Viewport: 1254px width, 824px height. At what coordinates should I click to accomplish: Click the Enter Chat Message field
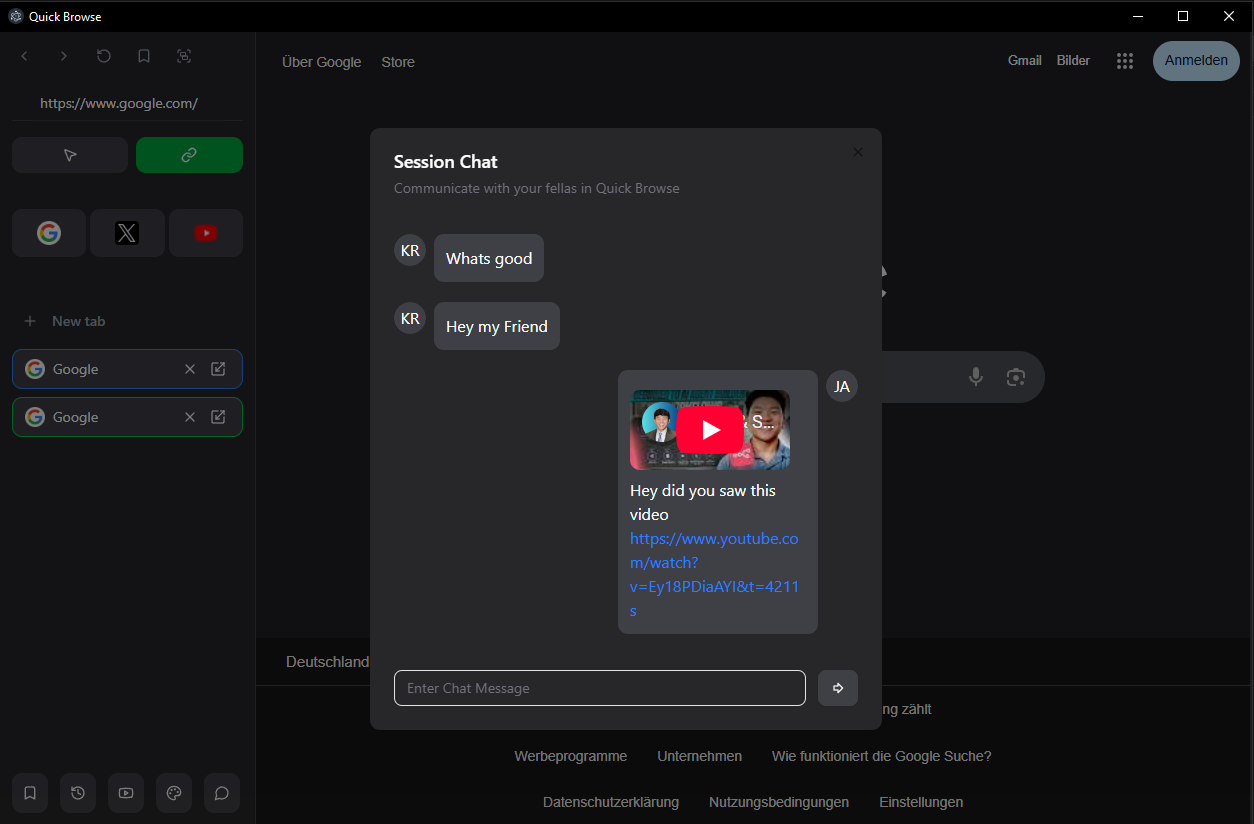pyautogui.click(x=600, y=688)
